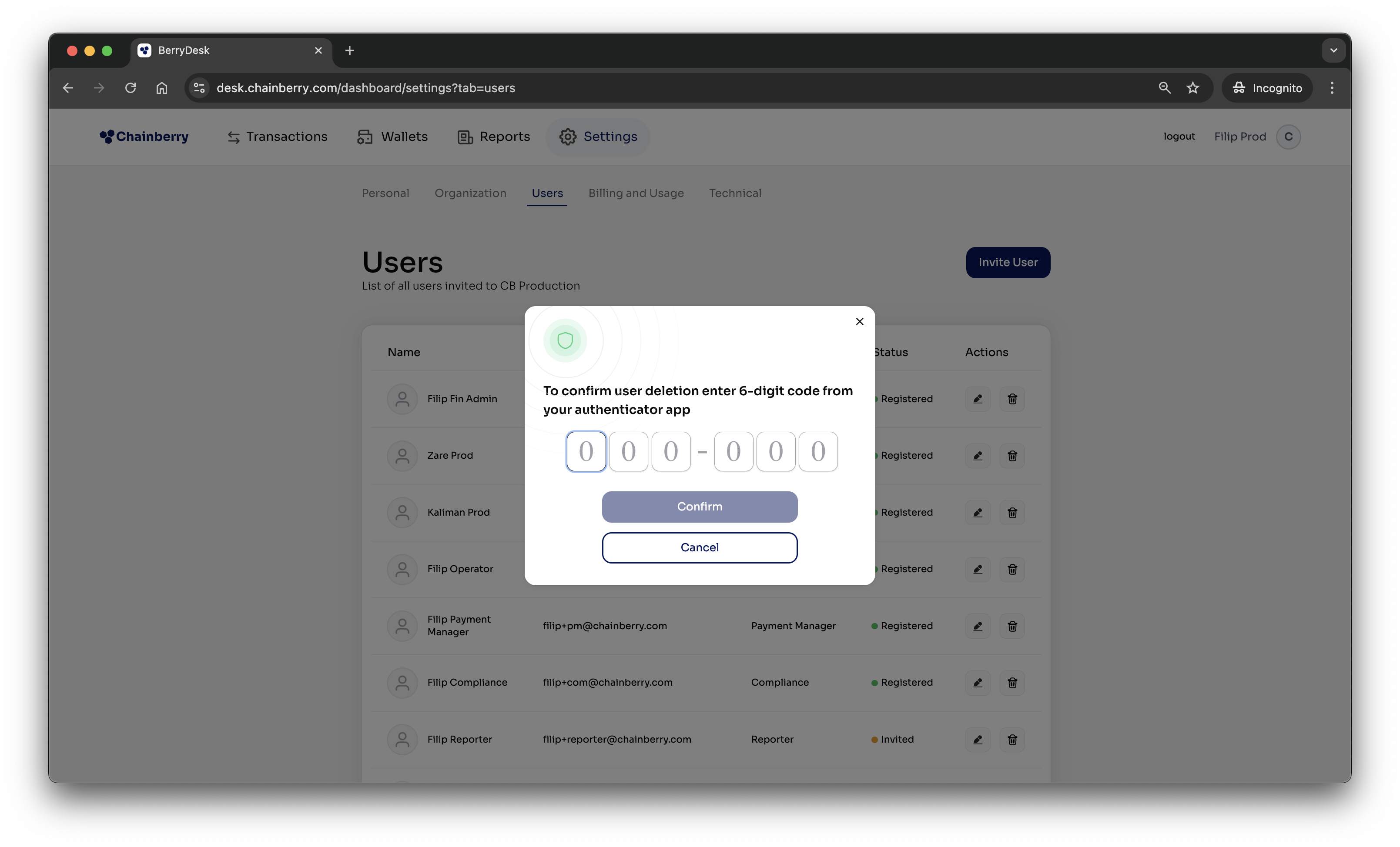Screen dimensions: 1400x847
Task: Open the tab search dropdown chevron
Action: pyautogui.click(x=1333, y=50)
